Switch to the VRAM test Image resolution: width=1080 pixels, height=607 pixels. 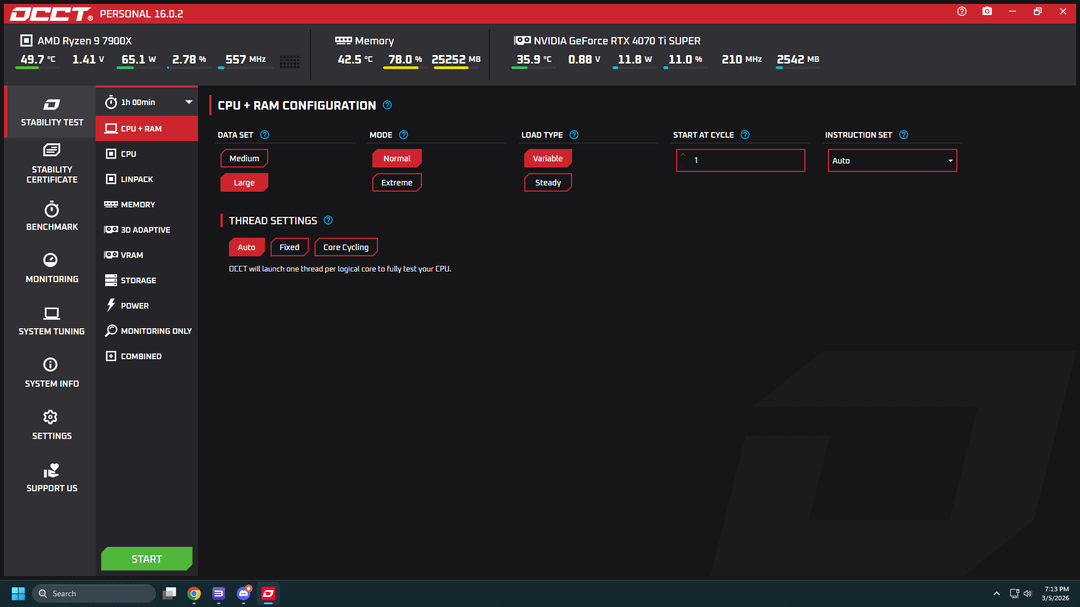132,255
